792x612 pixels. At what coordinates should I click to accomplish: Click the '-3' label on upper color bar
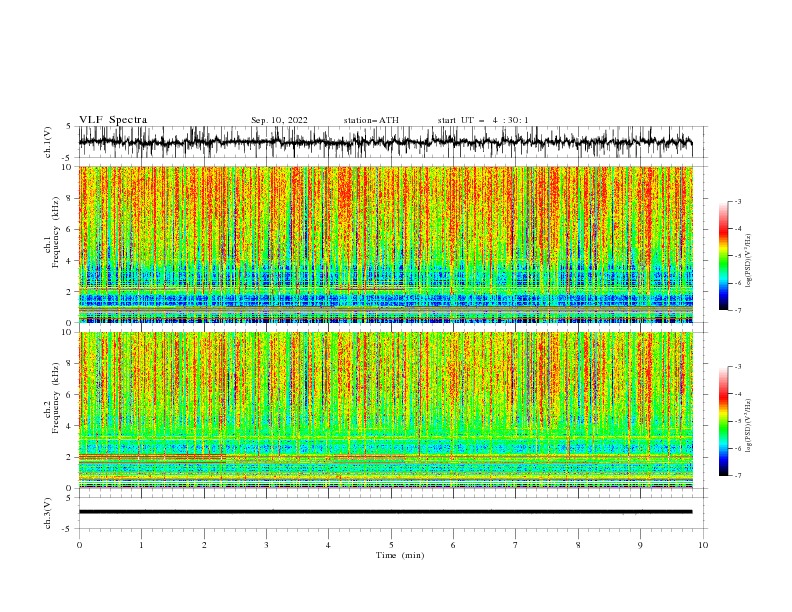click(738, 201)
